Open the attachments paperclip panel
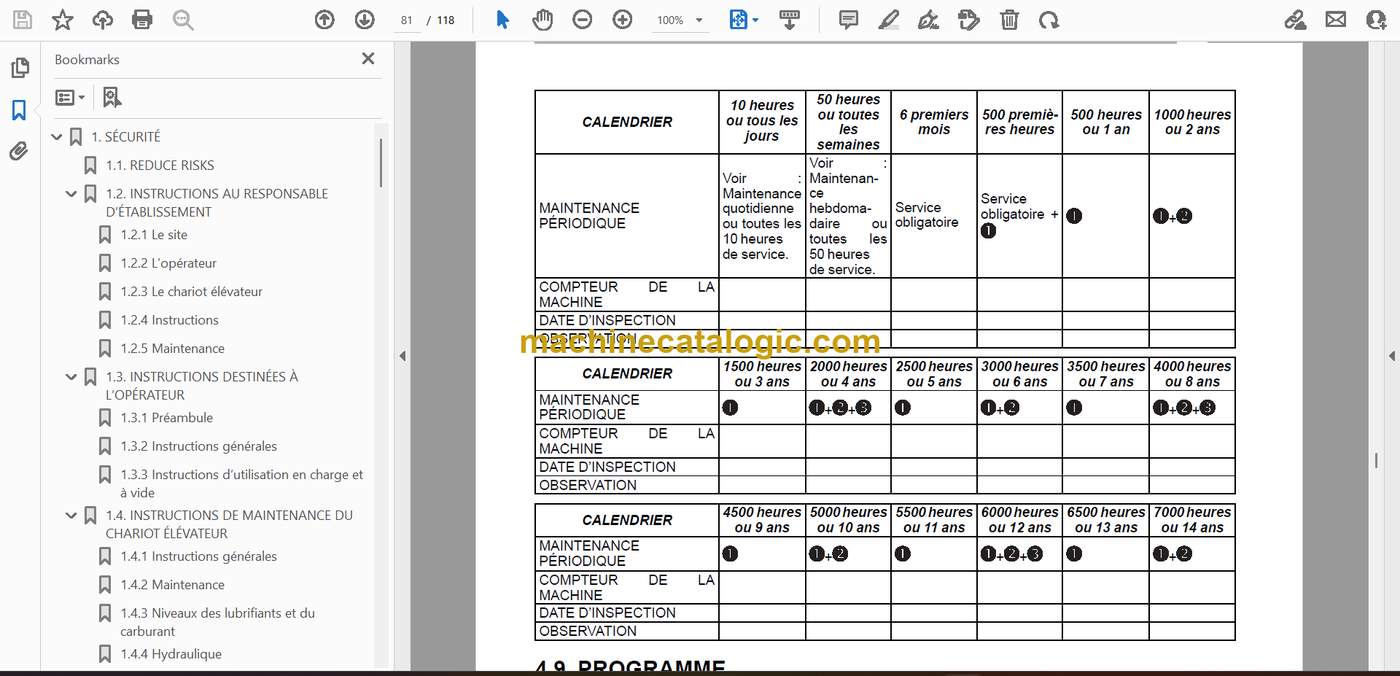 (x=19, y=151)
